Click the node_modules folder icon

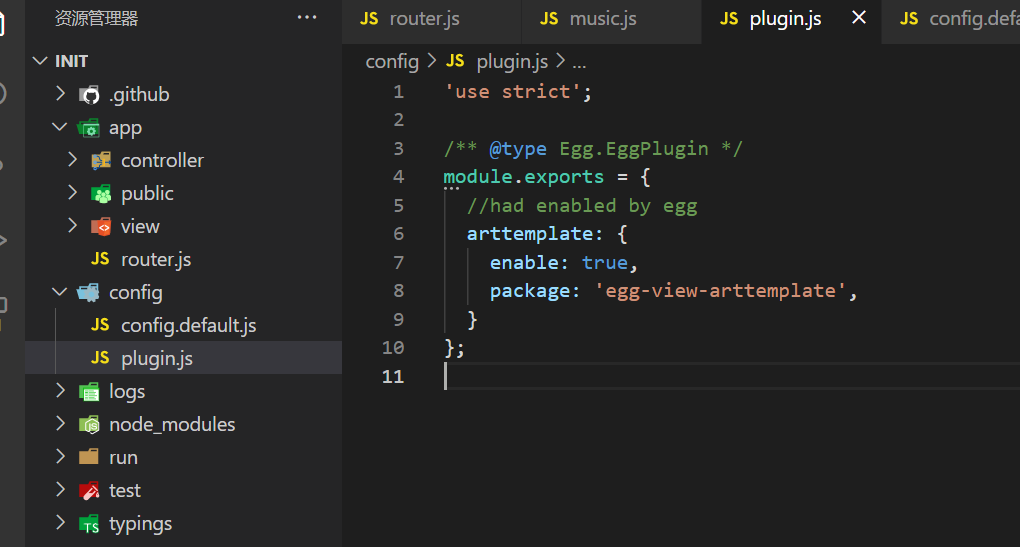[89, 425]
